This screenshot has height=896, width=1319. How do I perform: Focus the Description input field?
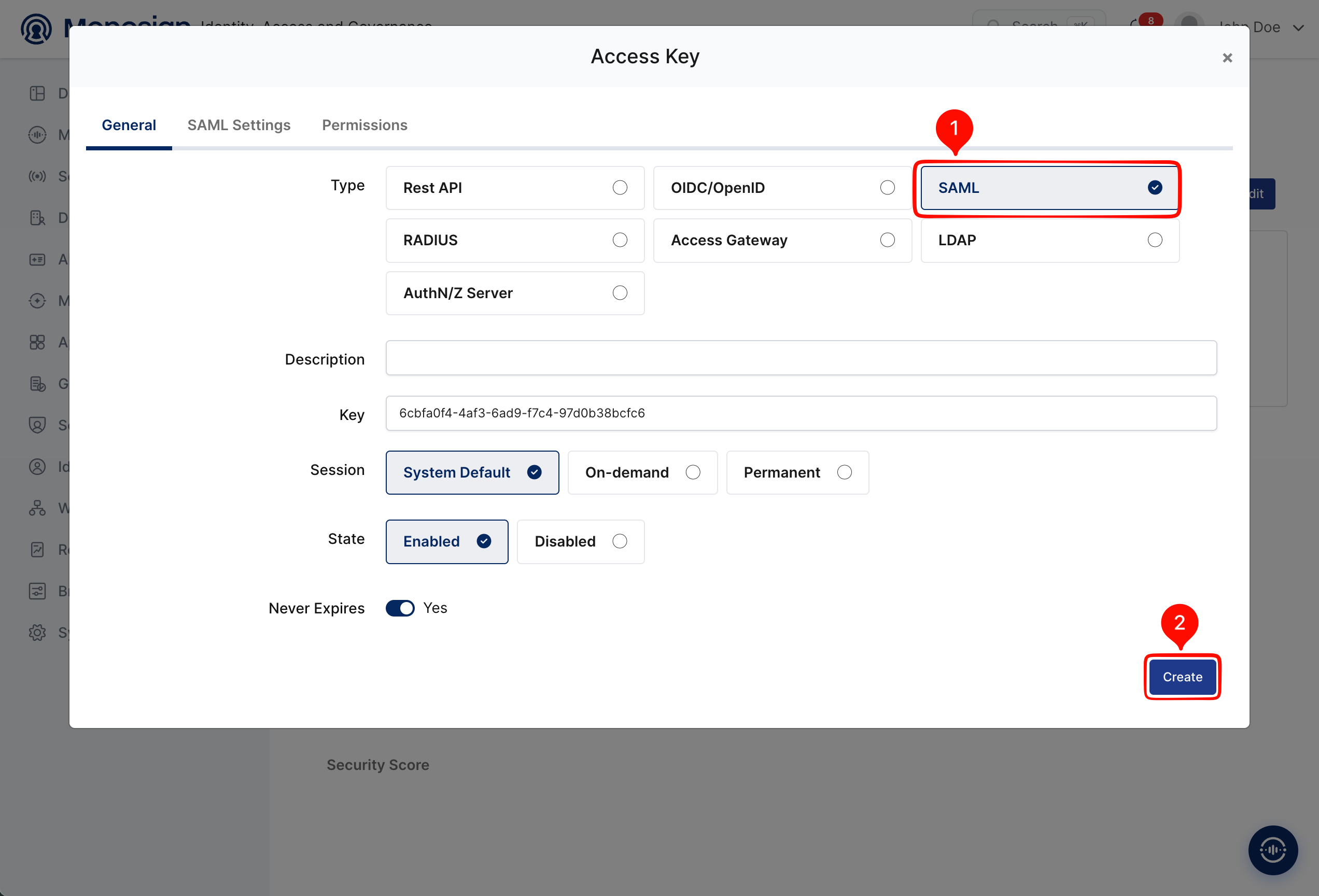pyautogui.click(x=801, y=358)
